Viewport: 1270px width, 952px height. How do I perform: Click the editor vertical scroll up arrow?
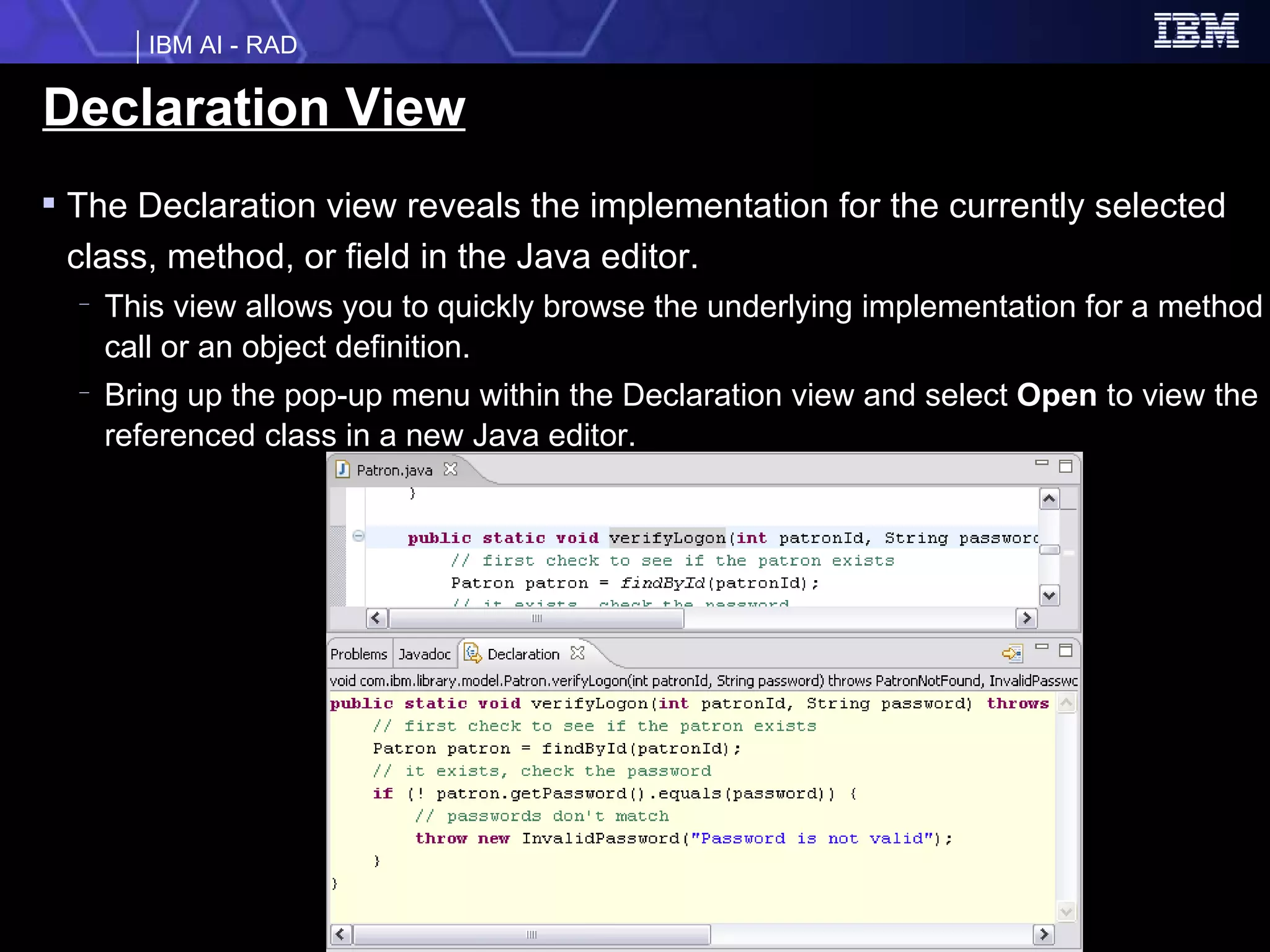[1049, 499]
